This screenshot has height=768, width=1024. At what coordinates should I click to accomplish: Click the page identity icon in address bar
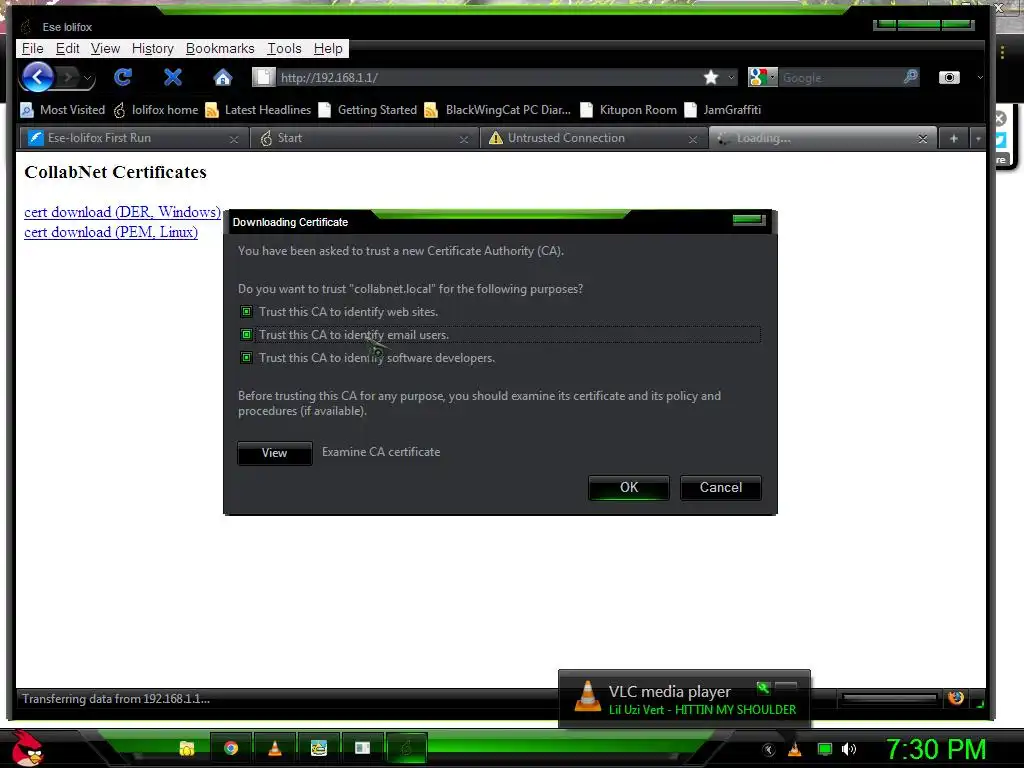point(263,78)
